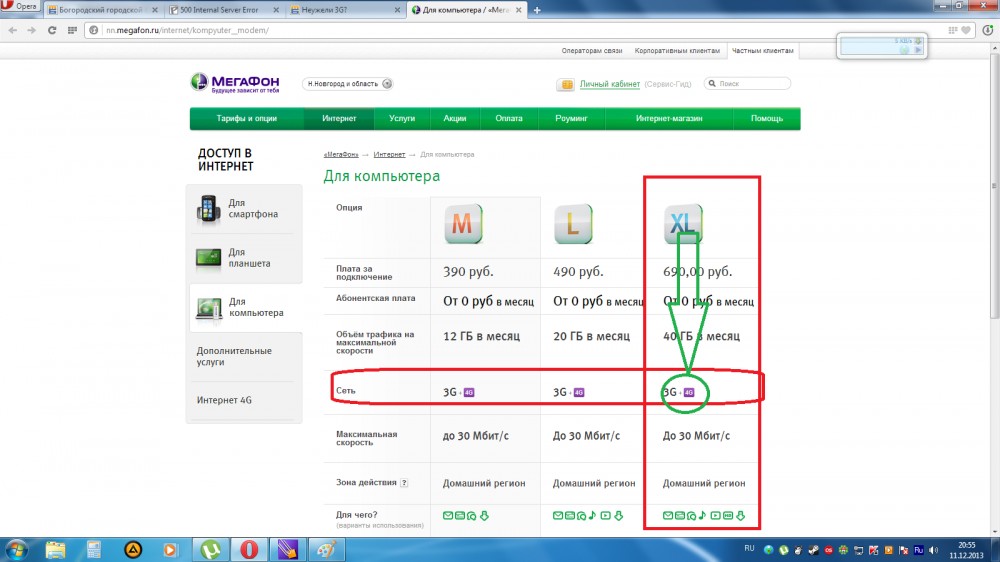Image resolution: width=1000 pixels, height=562 pixels.
Task: Click the L option tariff icon
Action: click(x=573, y=226)
